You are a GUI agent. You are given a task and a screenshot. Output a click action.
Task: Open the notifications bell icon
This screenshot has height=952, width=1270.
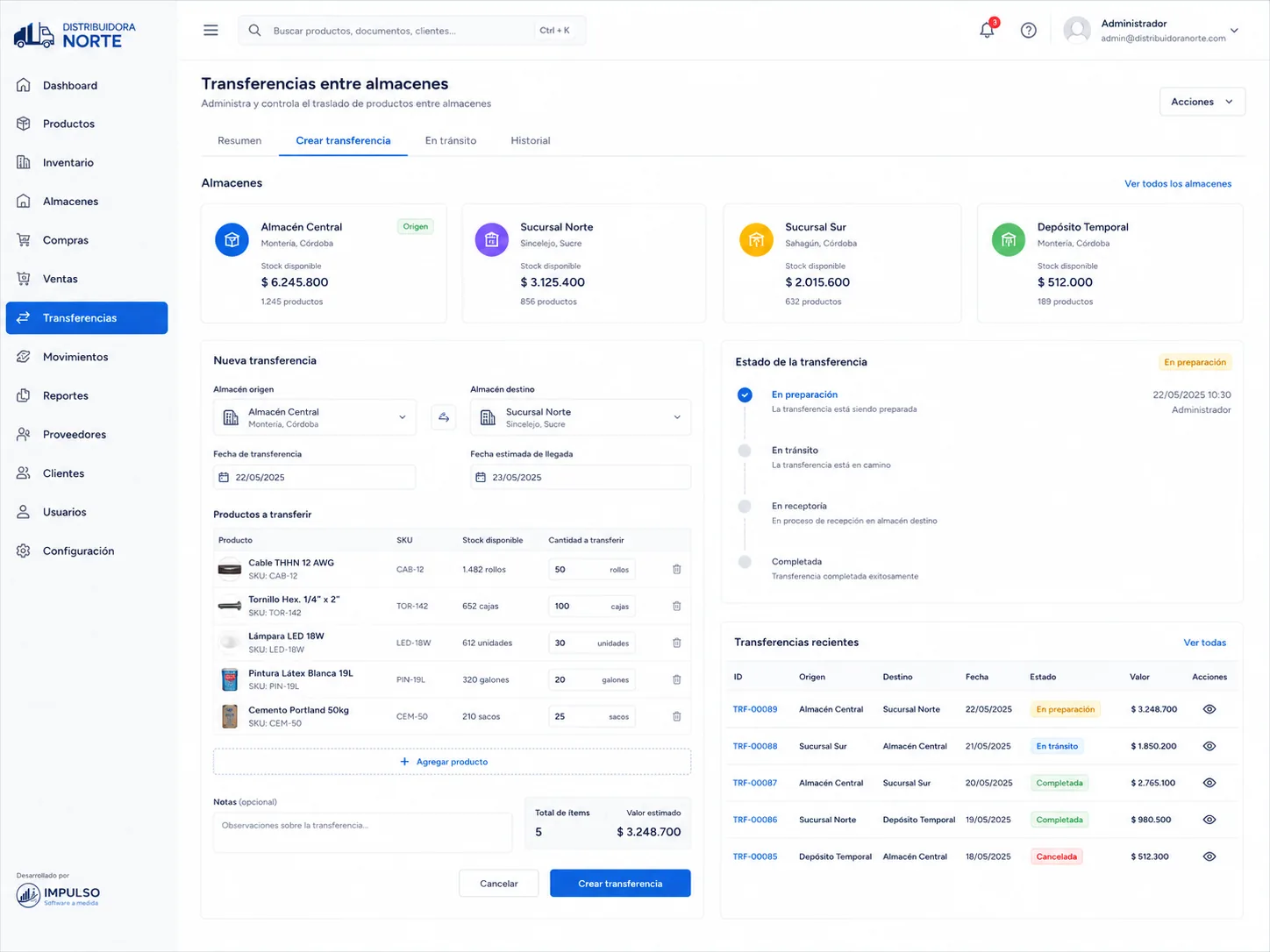[987, 31]
